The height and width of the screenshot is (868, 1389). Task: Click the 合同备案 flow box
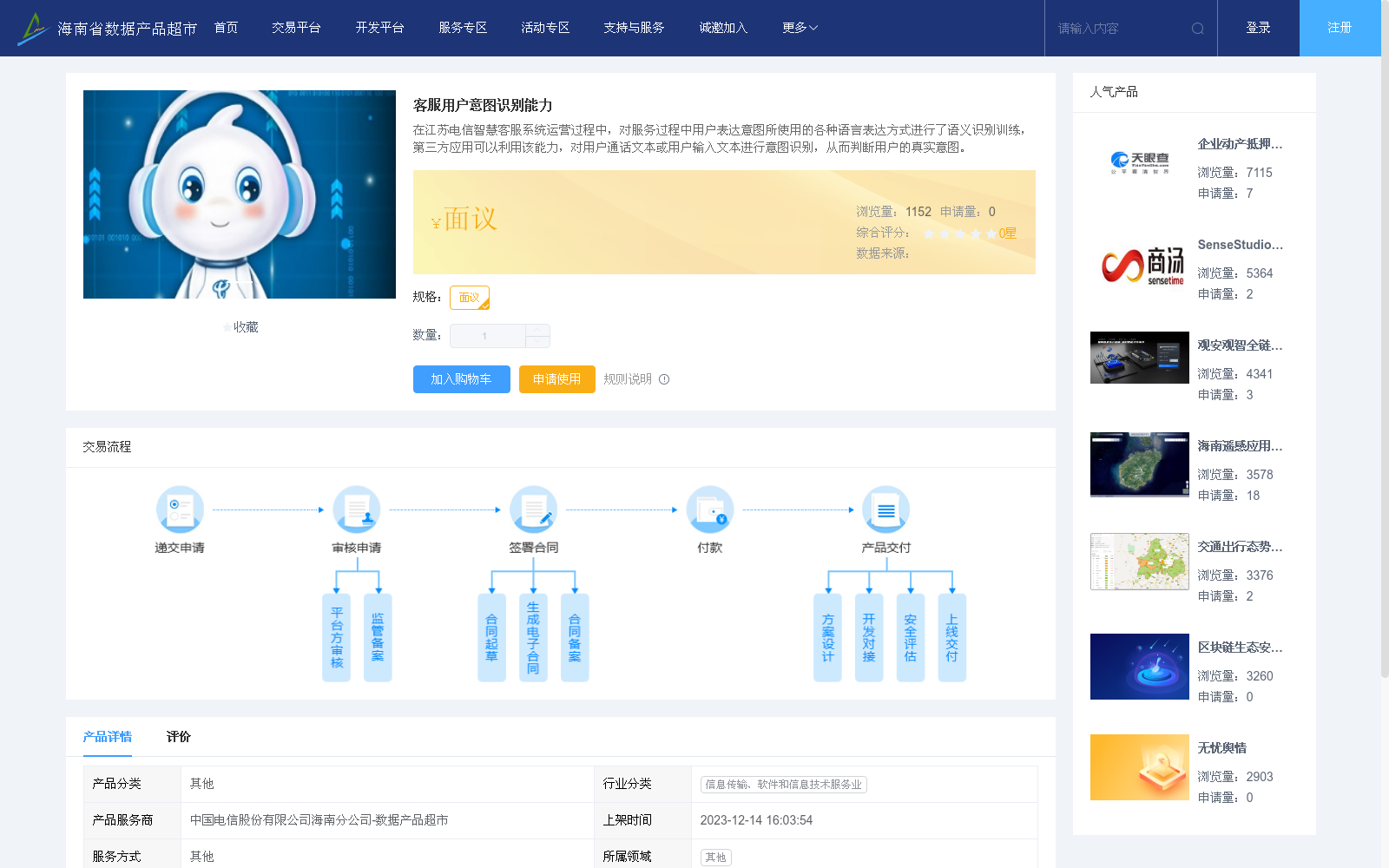[x=575, y=638]
